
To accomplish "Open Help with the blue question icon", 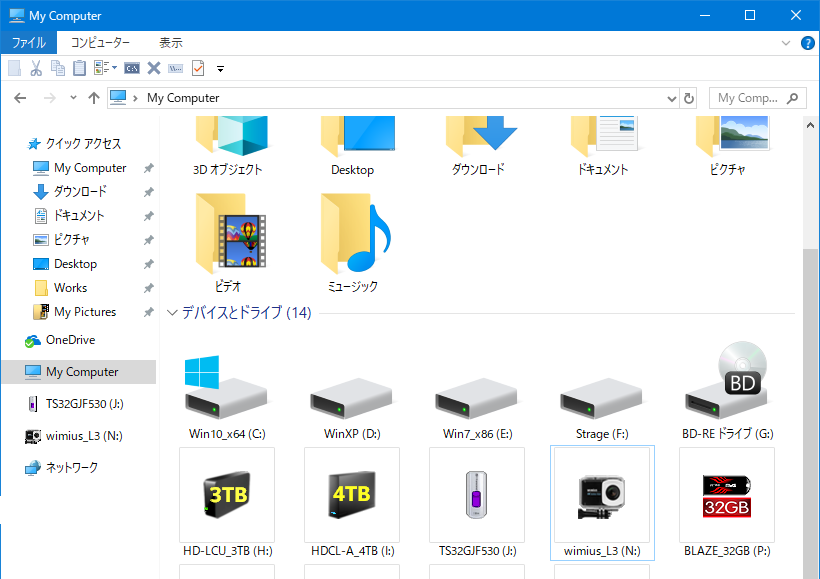I will [808, 43].
